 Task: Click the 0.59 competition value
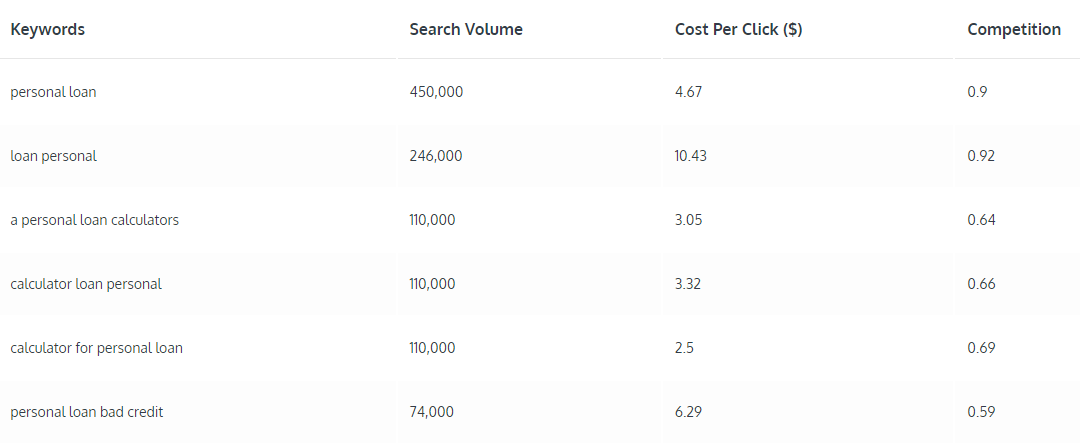click(x=982, y=412)
